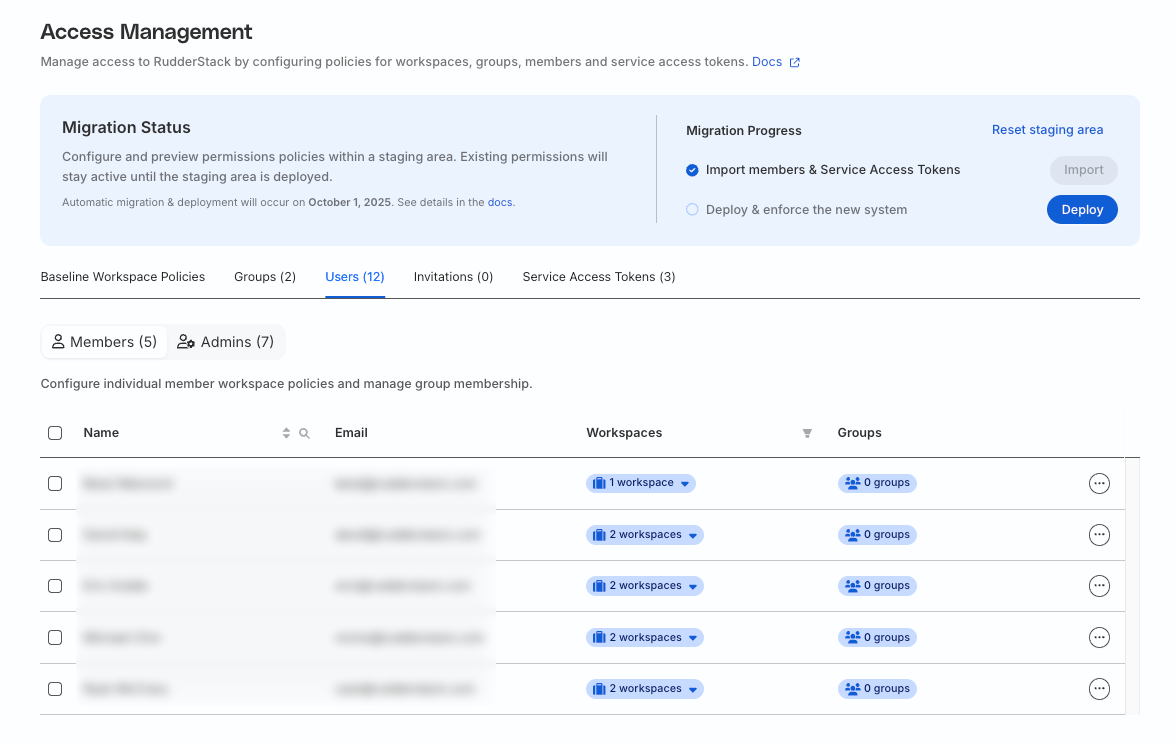Click the Import members completed progress indicator
This screenshot has width=1176, height=744.
pos(692,170)
